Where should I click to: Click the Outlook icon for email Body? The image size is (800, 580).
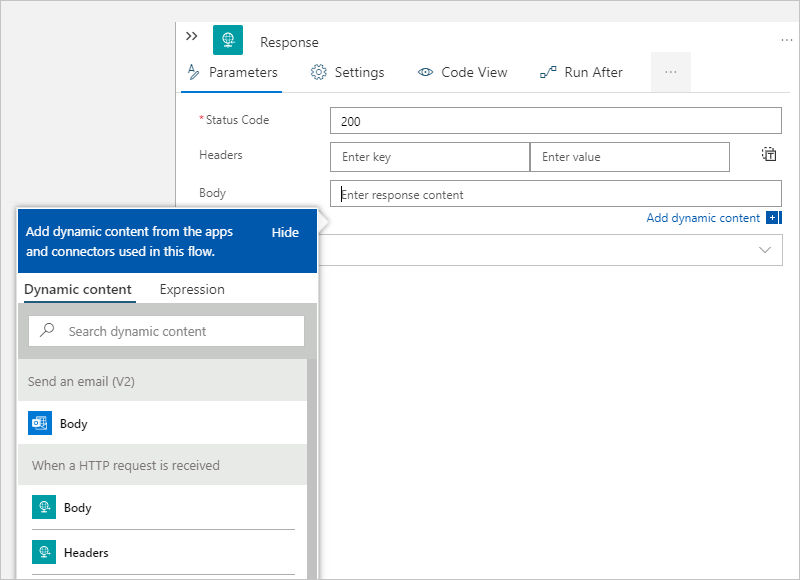coord(40,423)
